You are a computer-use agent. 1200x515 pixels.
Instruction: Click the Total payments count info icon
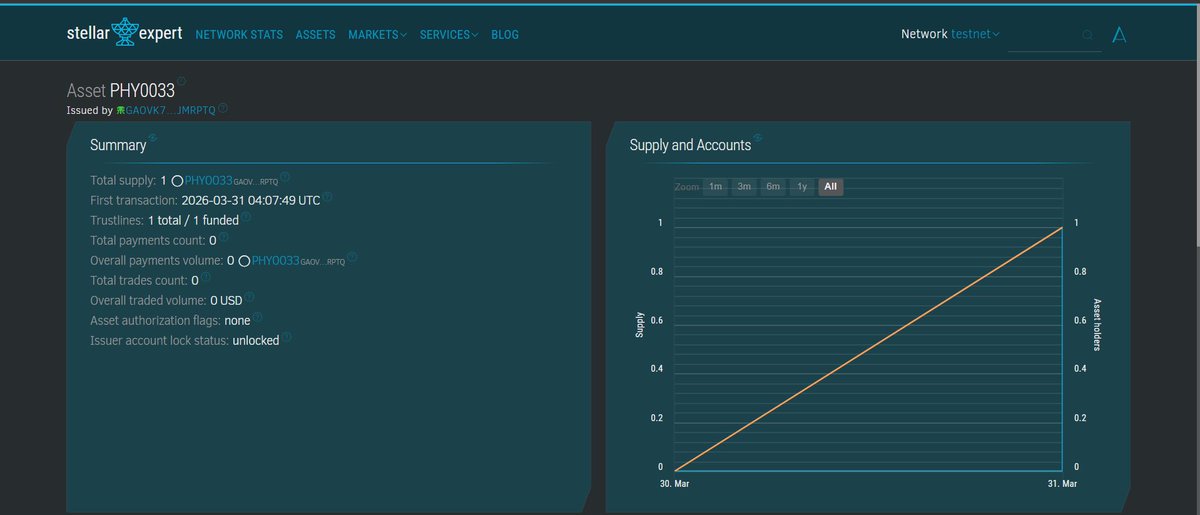(x=224, y=237)
